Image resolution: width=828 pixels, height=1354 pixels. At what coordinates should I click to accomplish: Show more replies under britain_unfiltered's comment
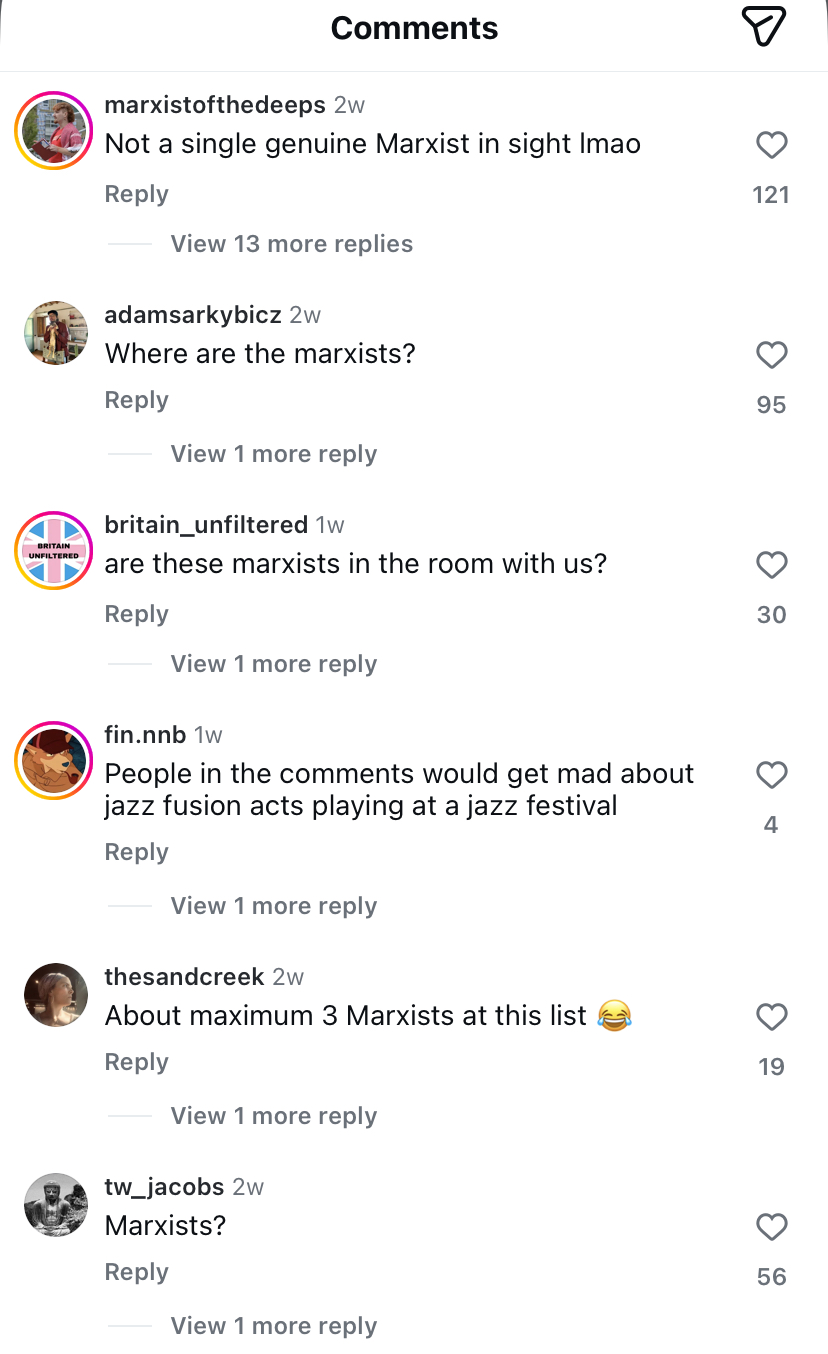pos(273,664)
